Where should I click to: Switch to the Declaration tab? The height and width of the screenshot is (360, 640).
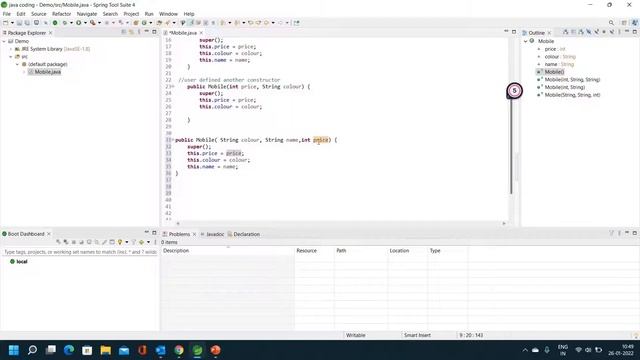(244, 234)
